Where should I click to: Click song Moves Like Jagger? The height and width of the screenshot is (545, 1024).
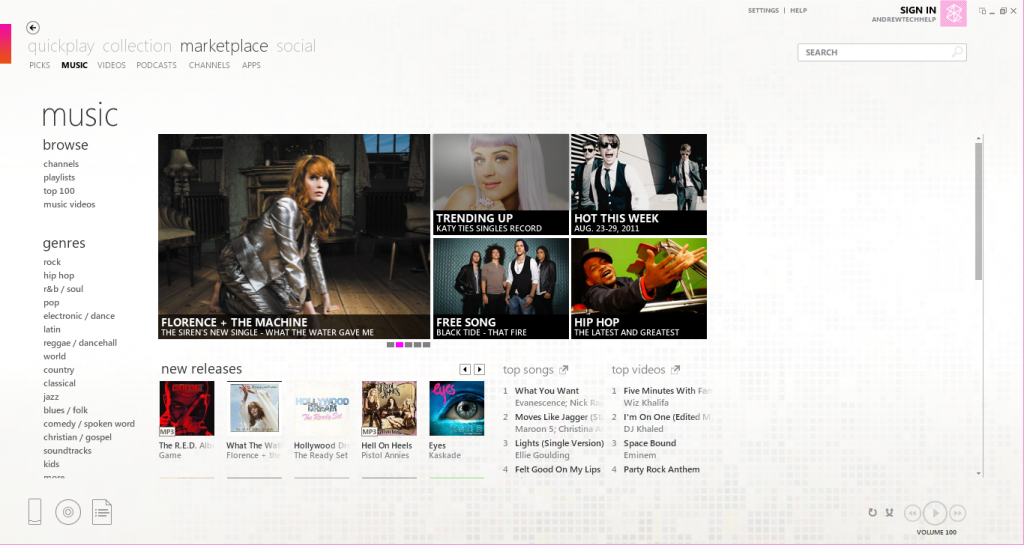click(x=558, y=416)
